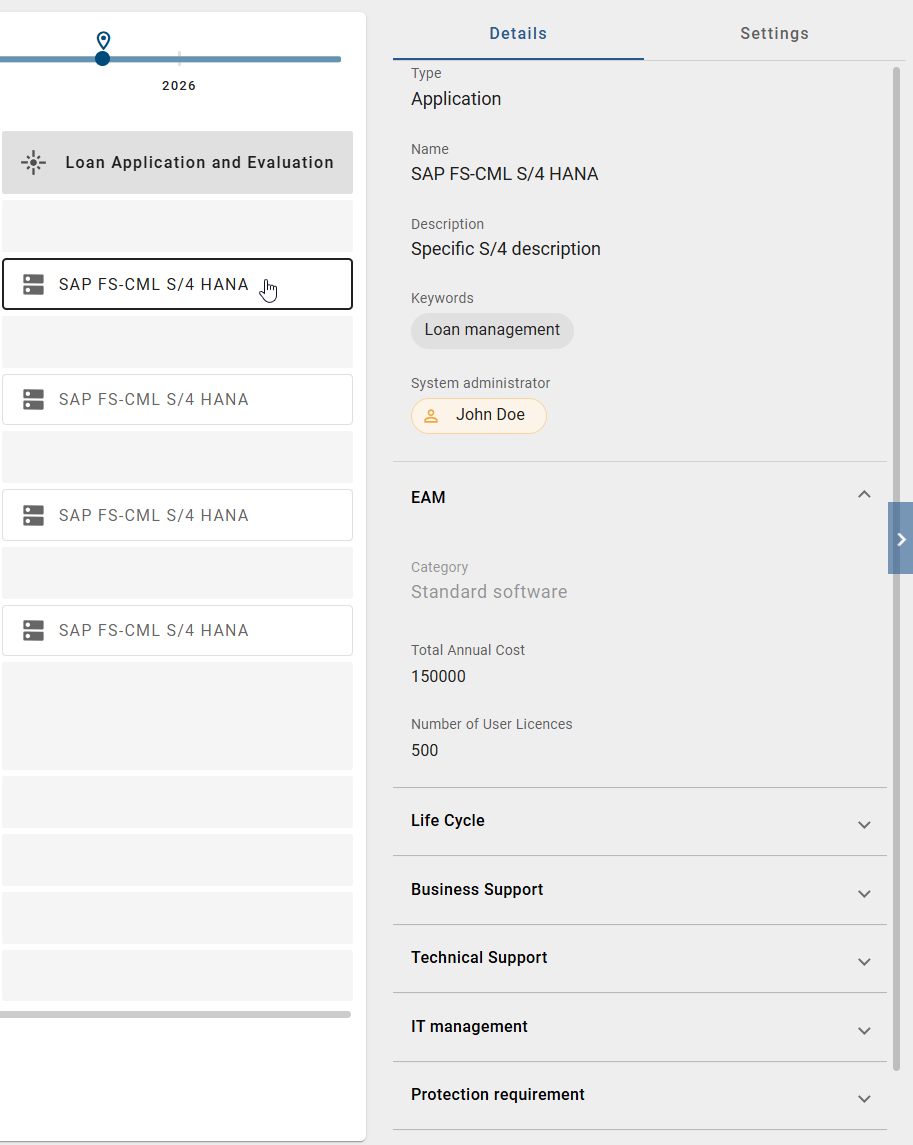Image resolution: width=913 pixels, height=1145 pixels.
Task: Click the Life Cycle section title
Action: click(448, 821)
